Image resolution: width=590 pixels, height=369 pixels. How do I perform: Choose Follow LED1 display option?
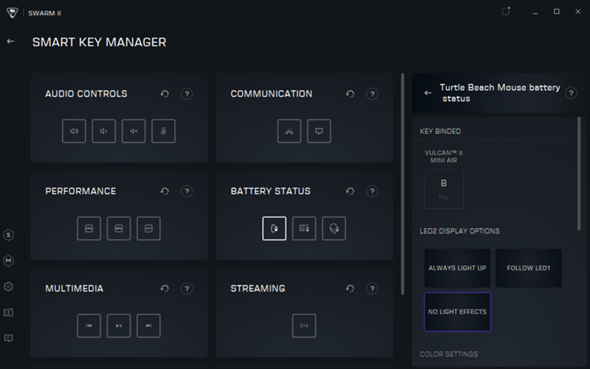(x=528, y=268)
